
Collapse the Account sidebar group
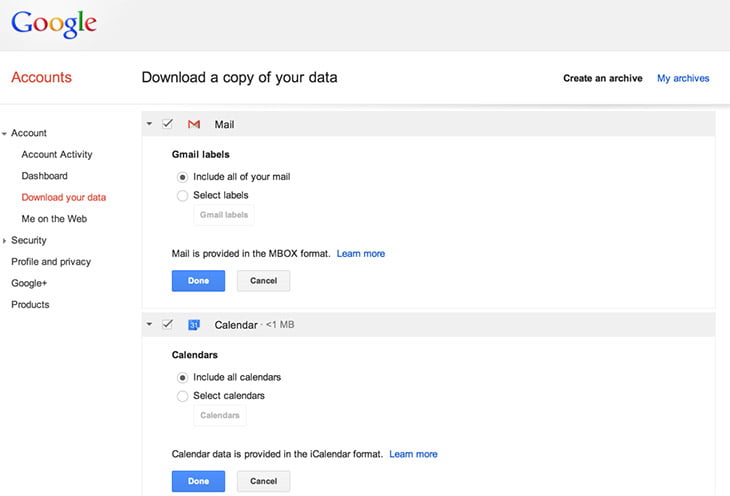point(4,134)
